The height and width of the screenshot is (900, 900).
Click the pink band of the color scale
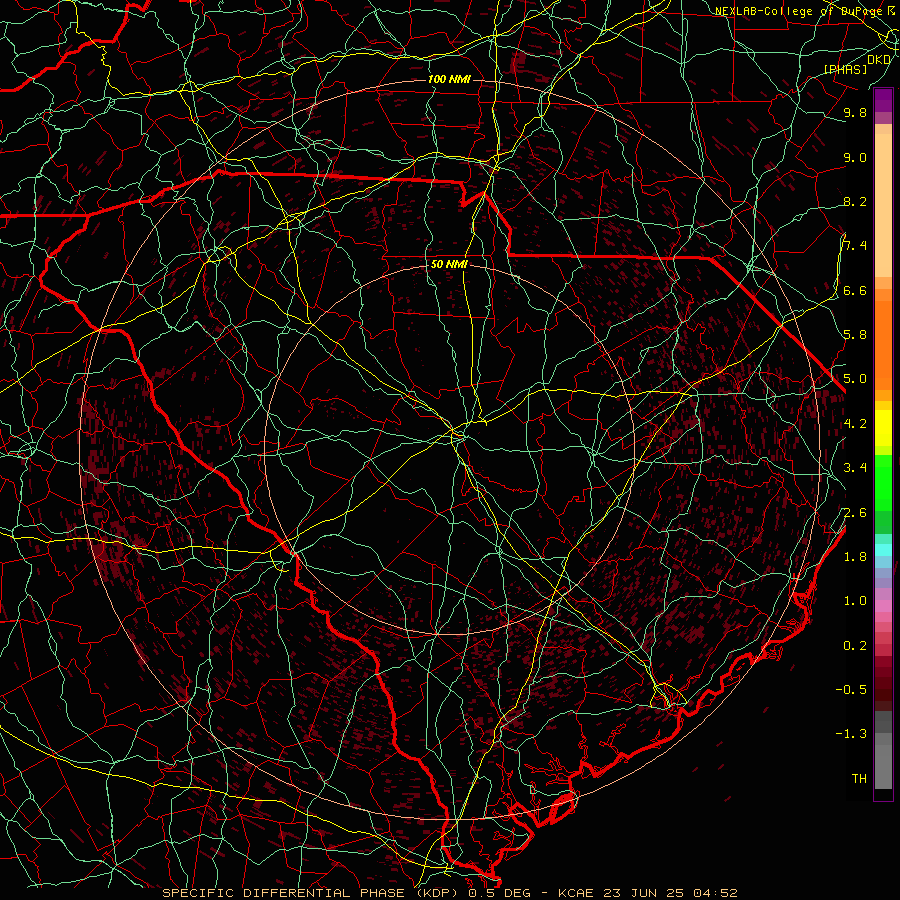883,606
